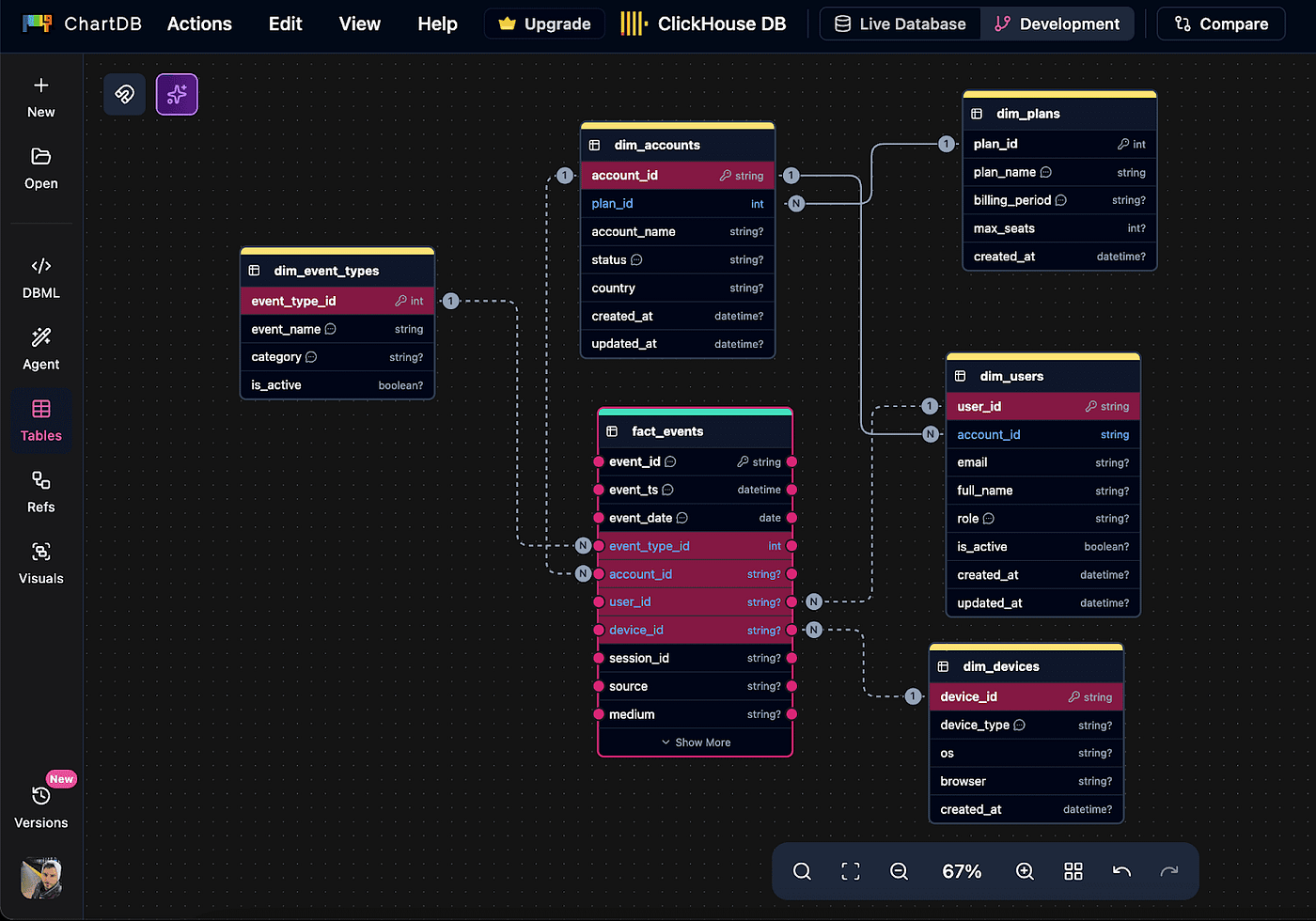Open the Refs sidebar section
This screenshot has width=1316, height=921.
41,492
